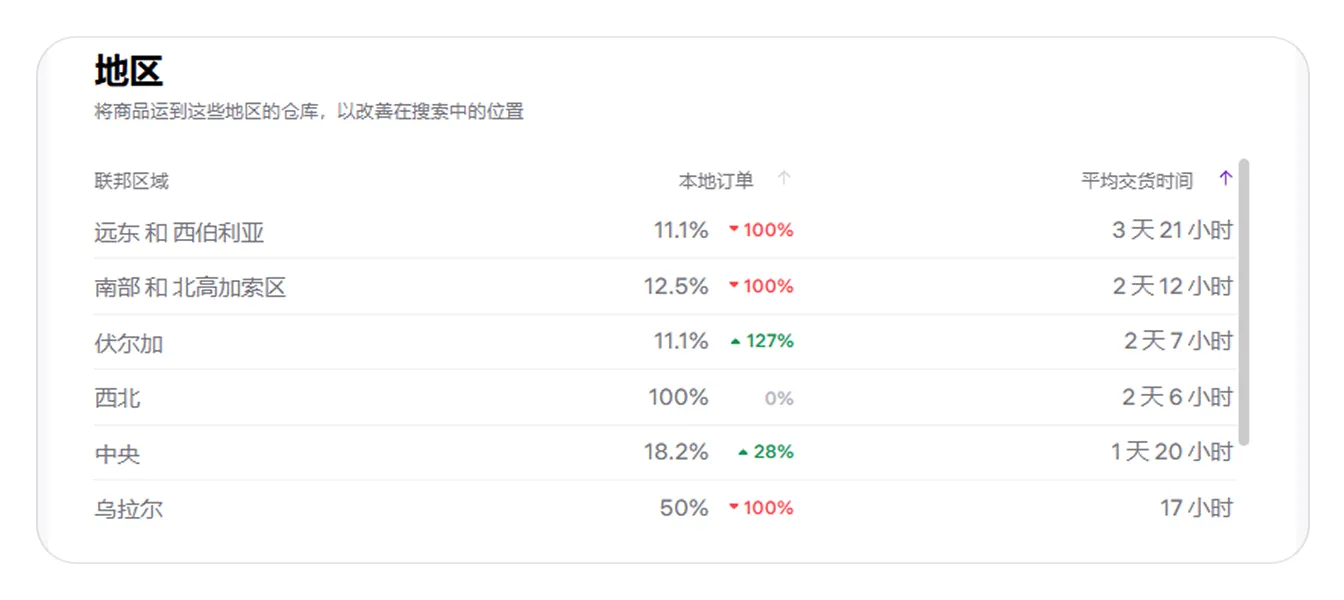1344x600 pixels.
Task: Click the 127% growth value for 伏尔加
Action: click(770, 342)
